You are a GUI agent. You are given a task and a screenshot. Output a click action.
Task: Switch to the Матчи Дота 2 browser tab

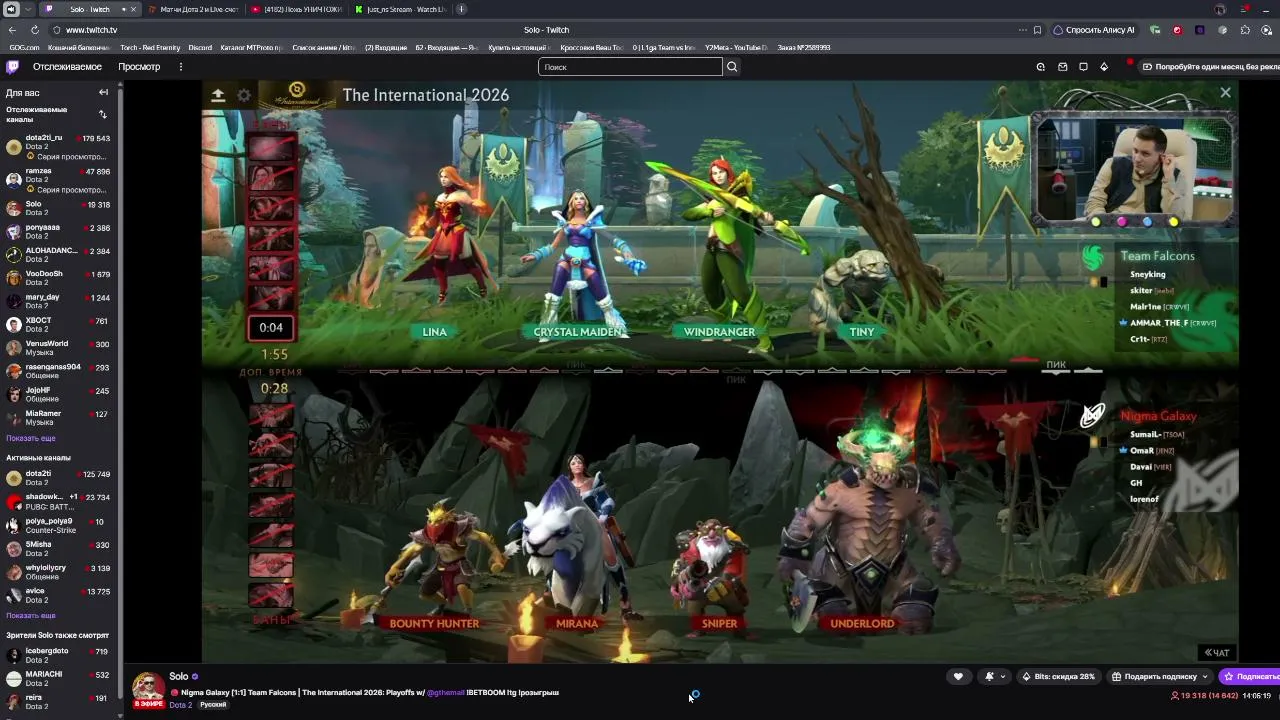[x=192, y=9]
